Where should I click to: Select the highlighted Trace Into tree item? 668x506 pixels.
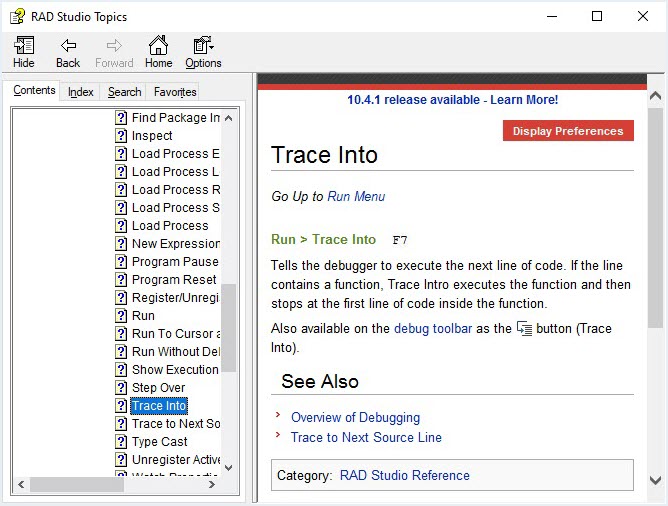coord(159,405)
